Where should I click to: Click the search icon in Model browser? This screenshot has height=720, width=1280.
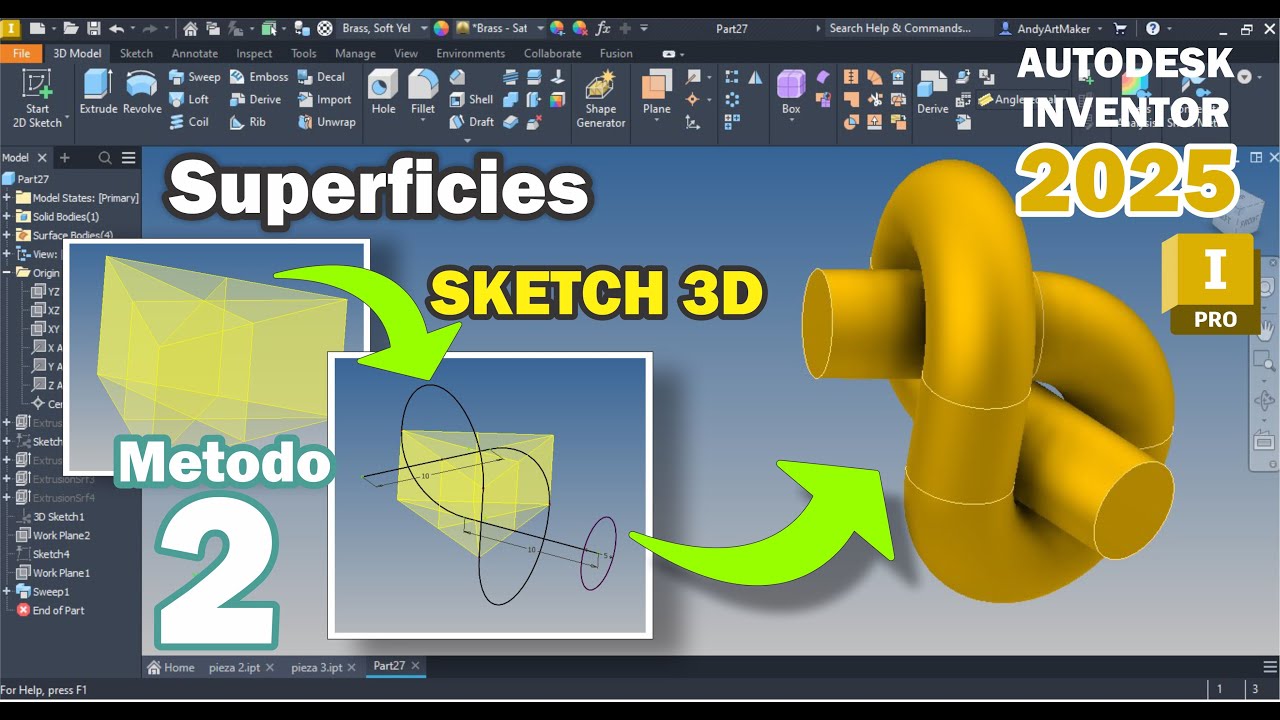pos(105,158)
